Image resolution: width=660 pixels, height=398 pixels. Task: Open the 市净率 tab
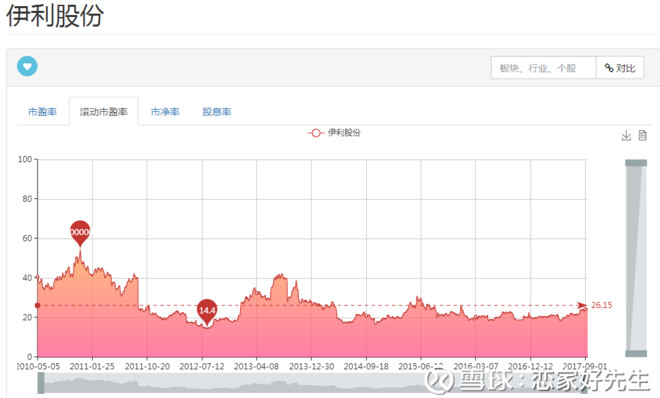click(165, 112)
